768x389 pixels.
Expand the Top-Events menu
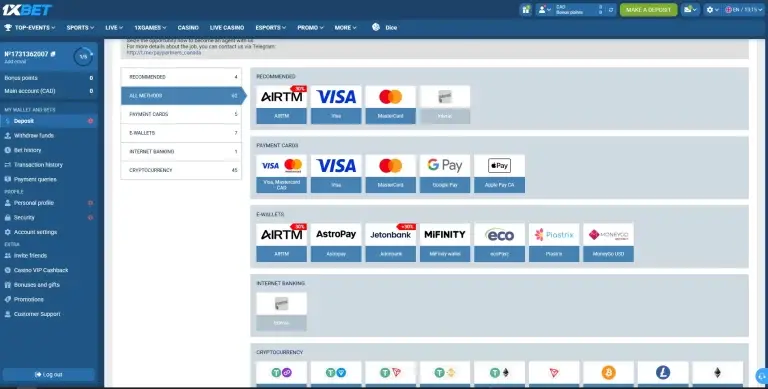[x=30, y=28]
